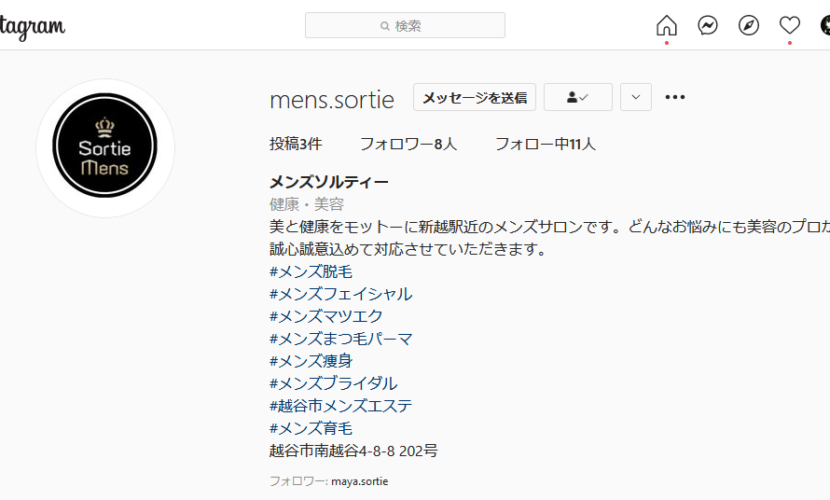Open the #メンズ脱毛 hashtag
Image resolution: width=830 pixels, height=500 pixels.
pos(311,271)
